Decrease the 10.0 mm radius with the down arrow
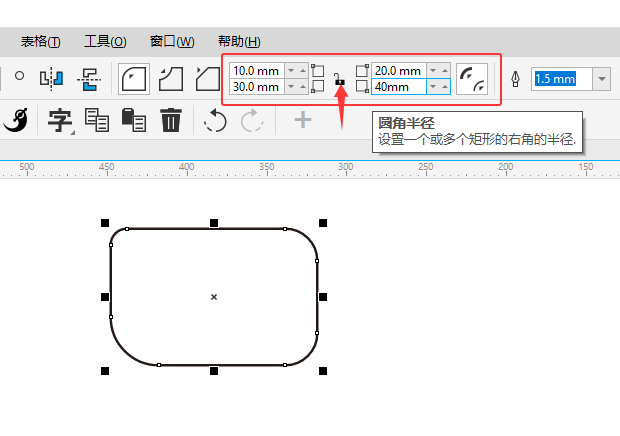Viewport: 620px width, 436px height. point(291,71)
